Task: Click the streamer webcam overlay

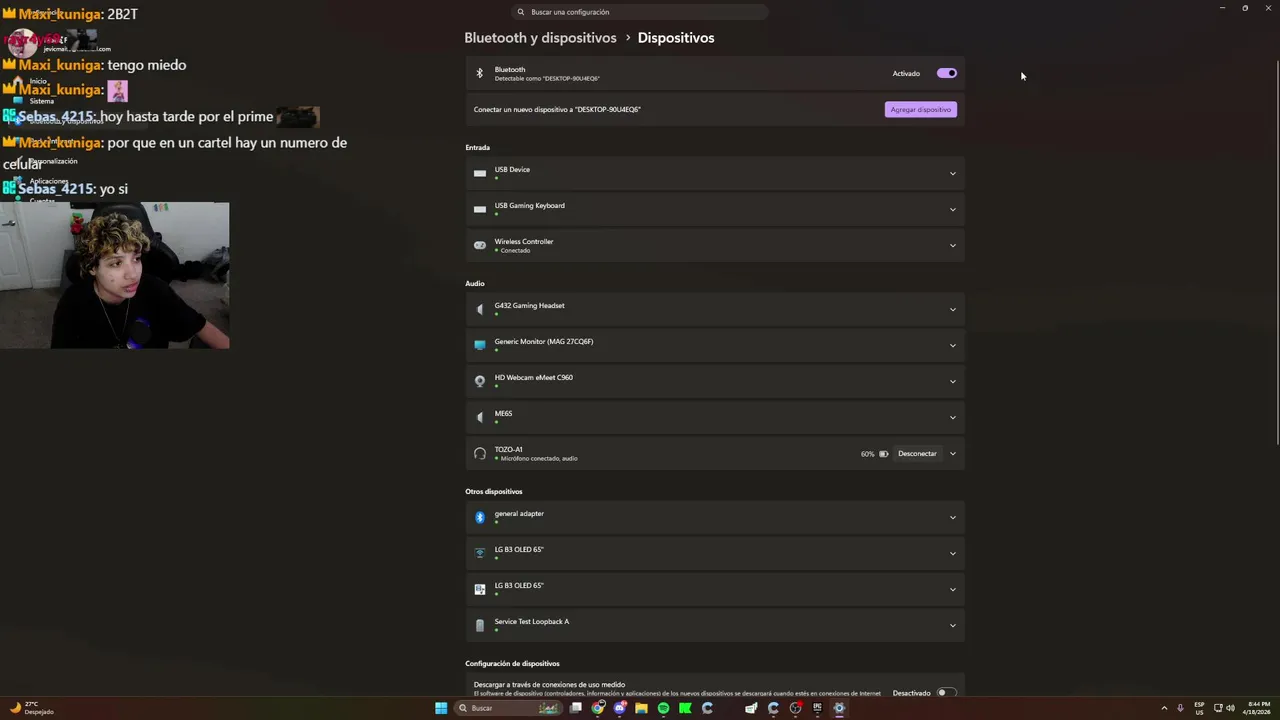Action: point(114,275)
